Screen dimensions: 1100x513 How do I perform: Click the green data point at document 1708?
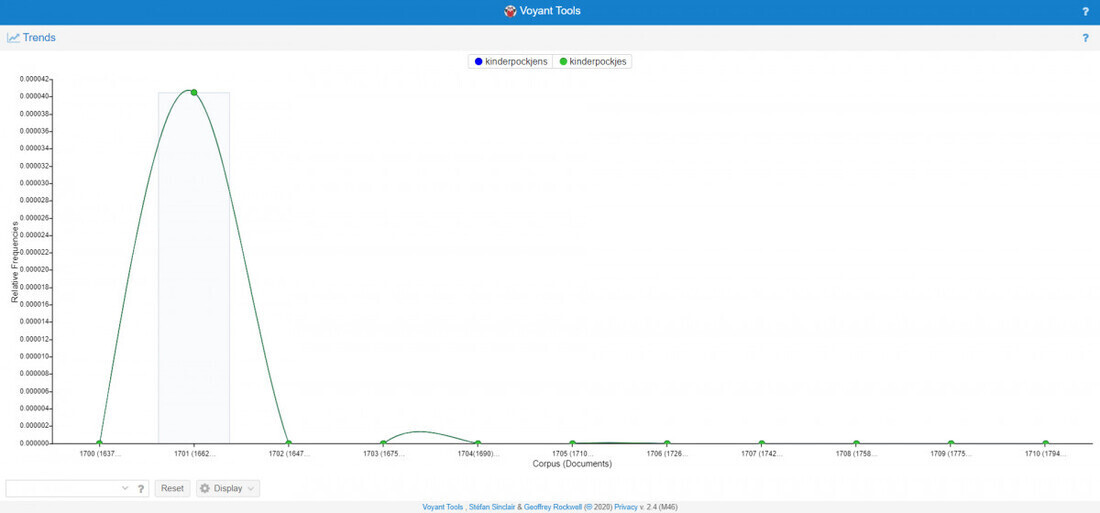[856, 444]
